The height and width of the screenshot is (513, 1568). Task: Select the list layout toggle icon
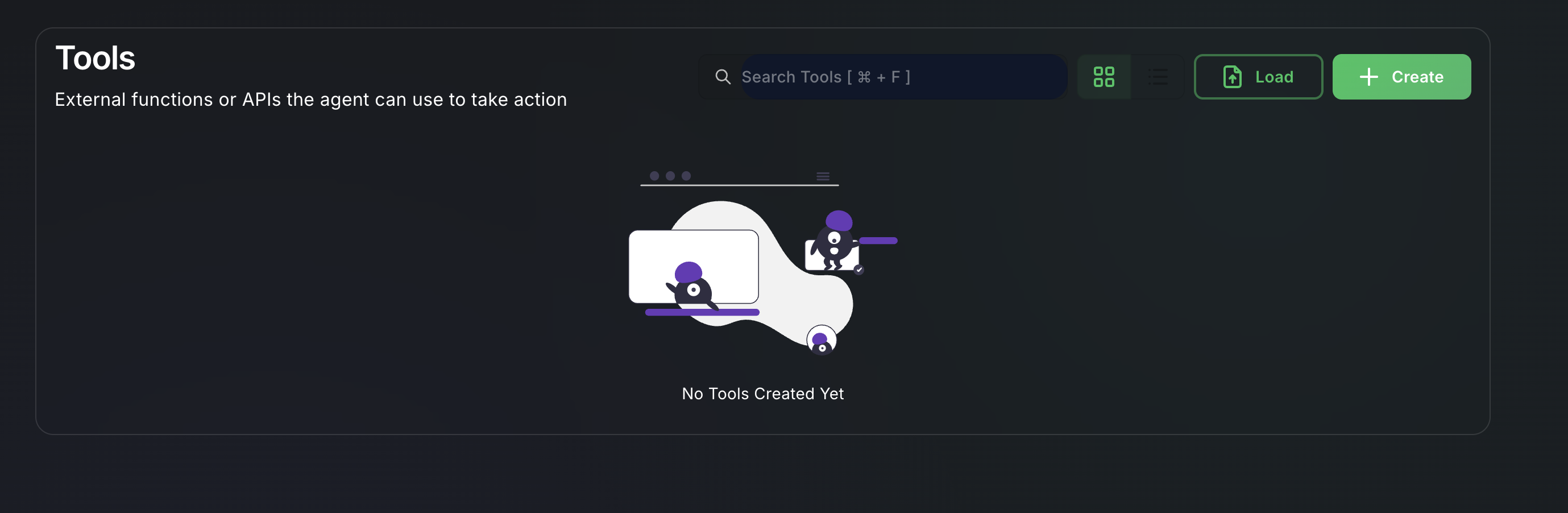click(1158, 77)
